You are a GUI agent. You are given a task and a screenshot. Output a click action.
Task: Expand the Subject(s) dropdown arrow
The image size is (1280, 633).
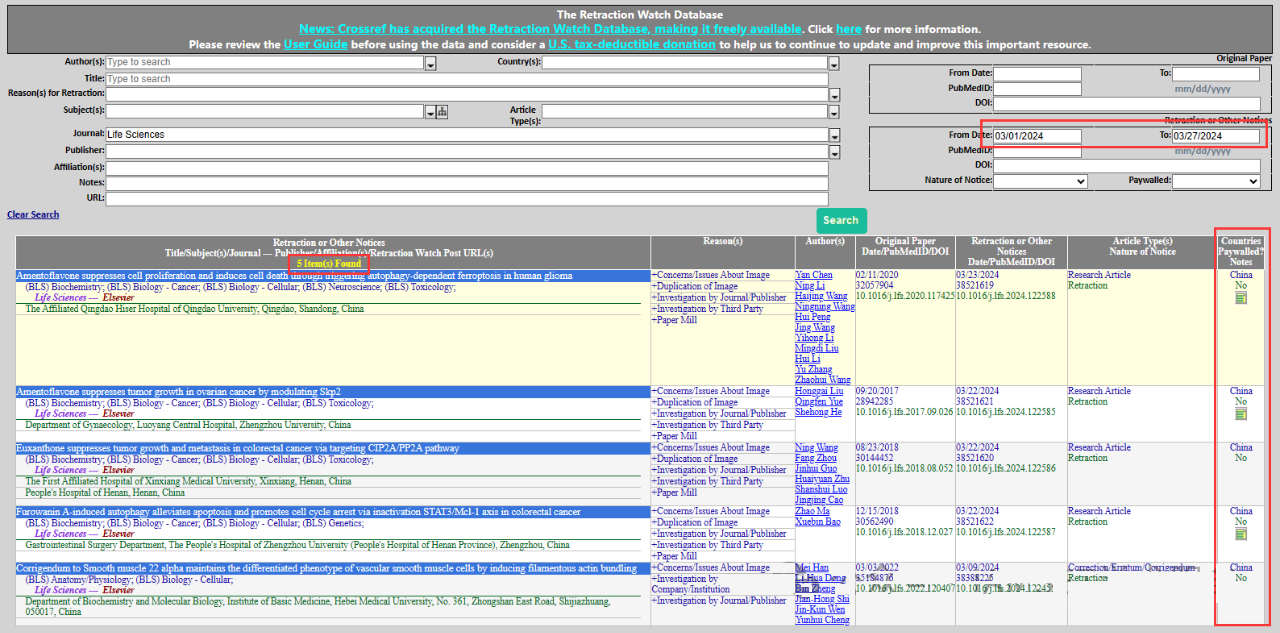(430, 111)
